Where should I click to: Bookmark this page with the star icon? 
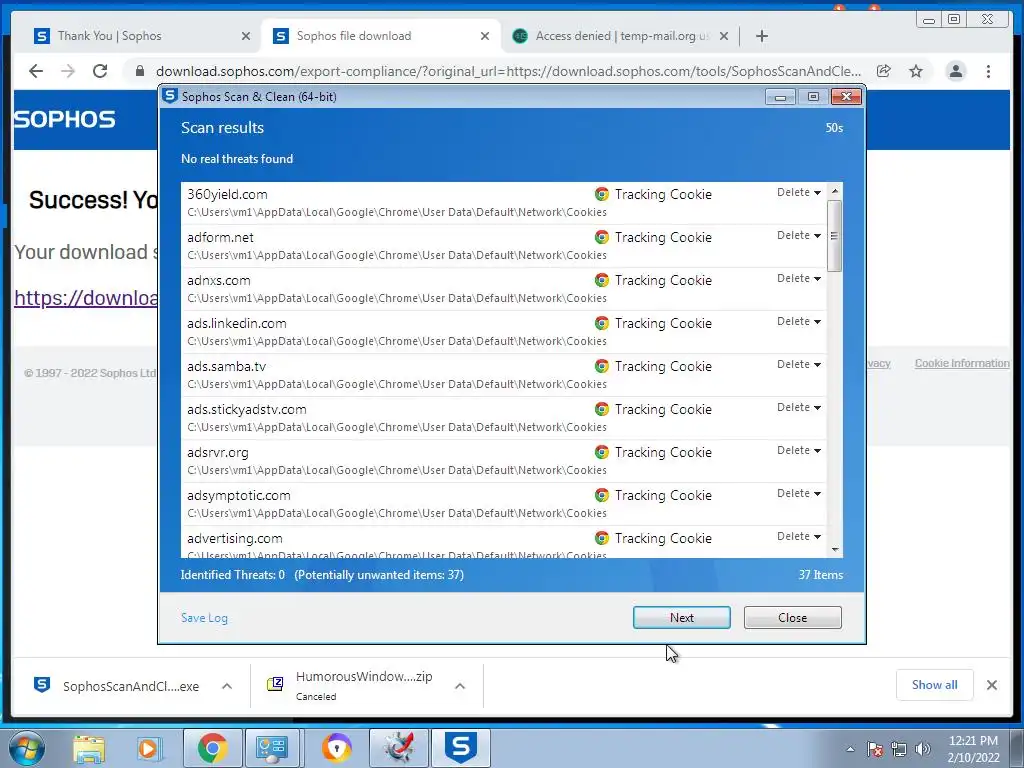[916, 71]
